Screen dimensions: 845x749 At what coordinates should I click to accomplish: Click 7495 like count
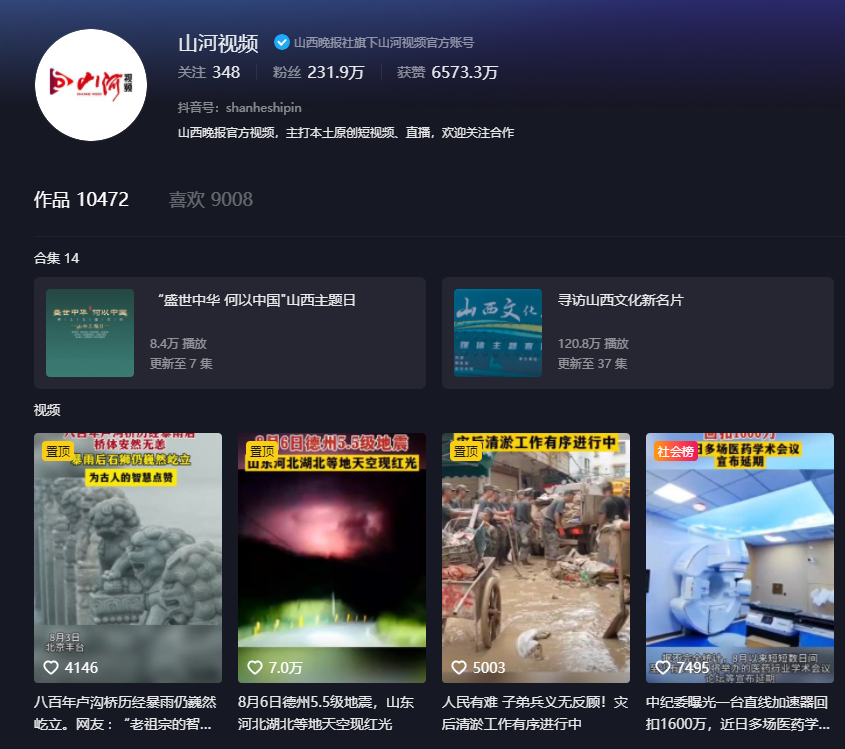point(693,668)
